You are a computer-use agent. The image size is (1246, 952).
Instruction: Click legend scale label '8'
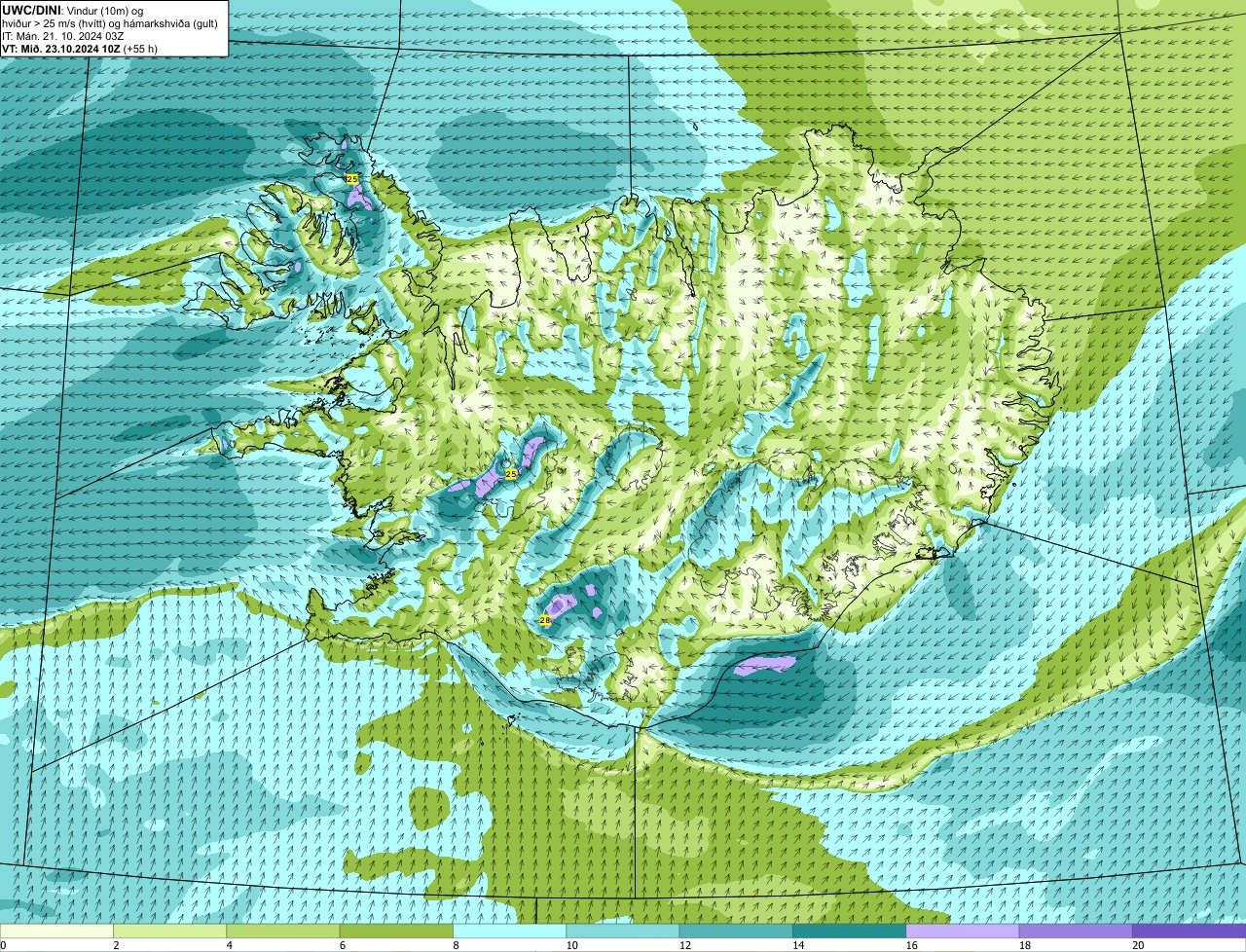[x=456, y=945]
